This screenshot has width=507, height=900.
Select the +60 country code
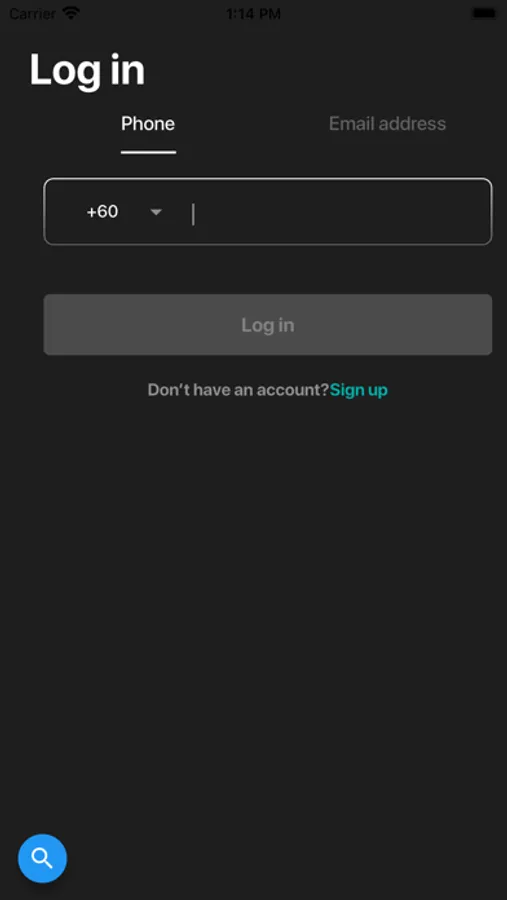pos(102,212)
